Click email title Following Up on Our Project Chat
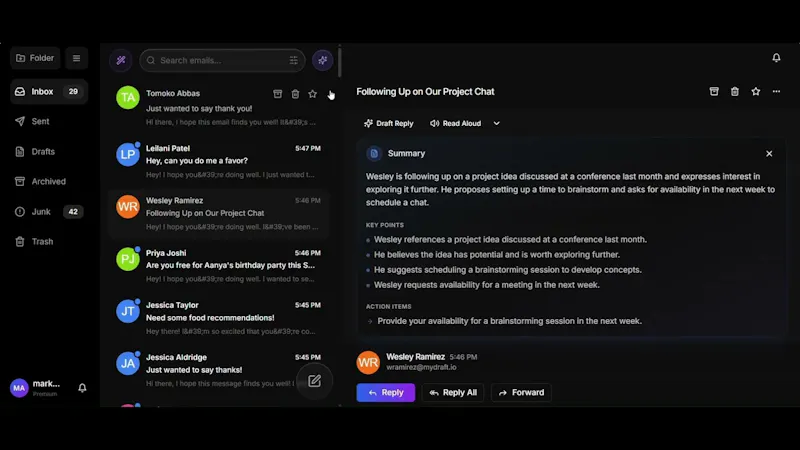 pyautogui.click(x=426, y=92)
